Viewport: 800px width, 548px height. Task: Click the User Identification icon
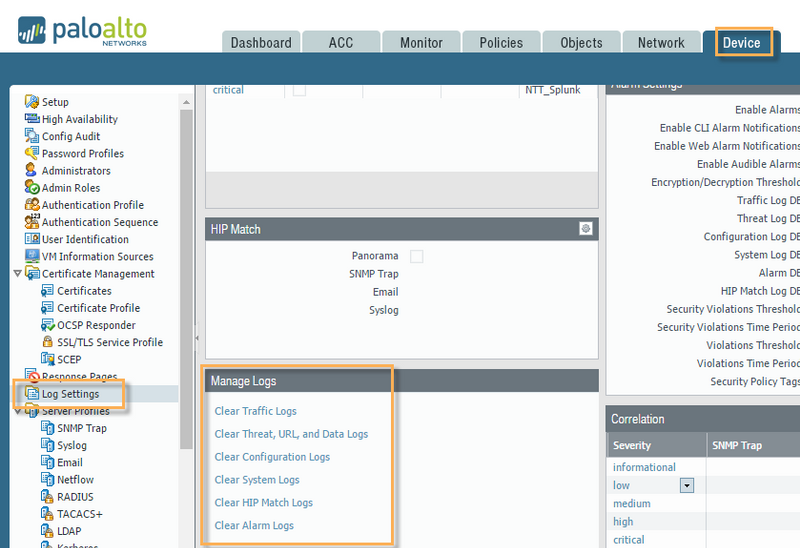(x=32, y=239)
